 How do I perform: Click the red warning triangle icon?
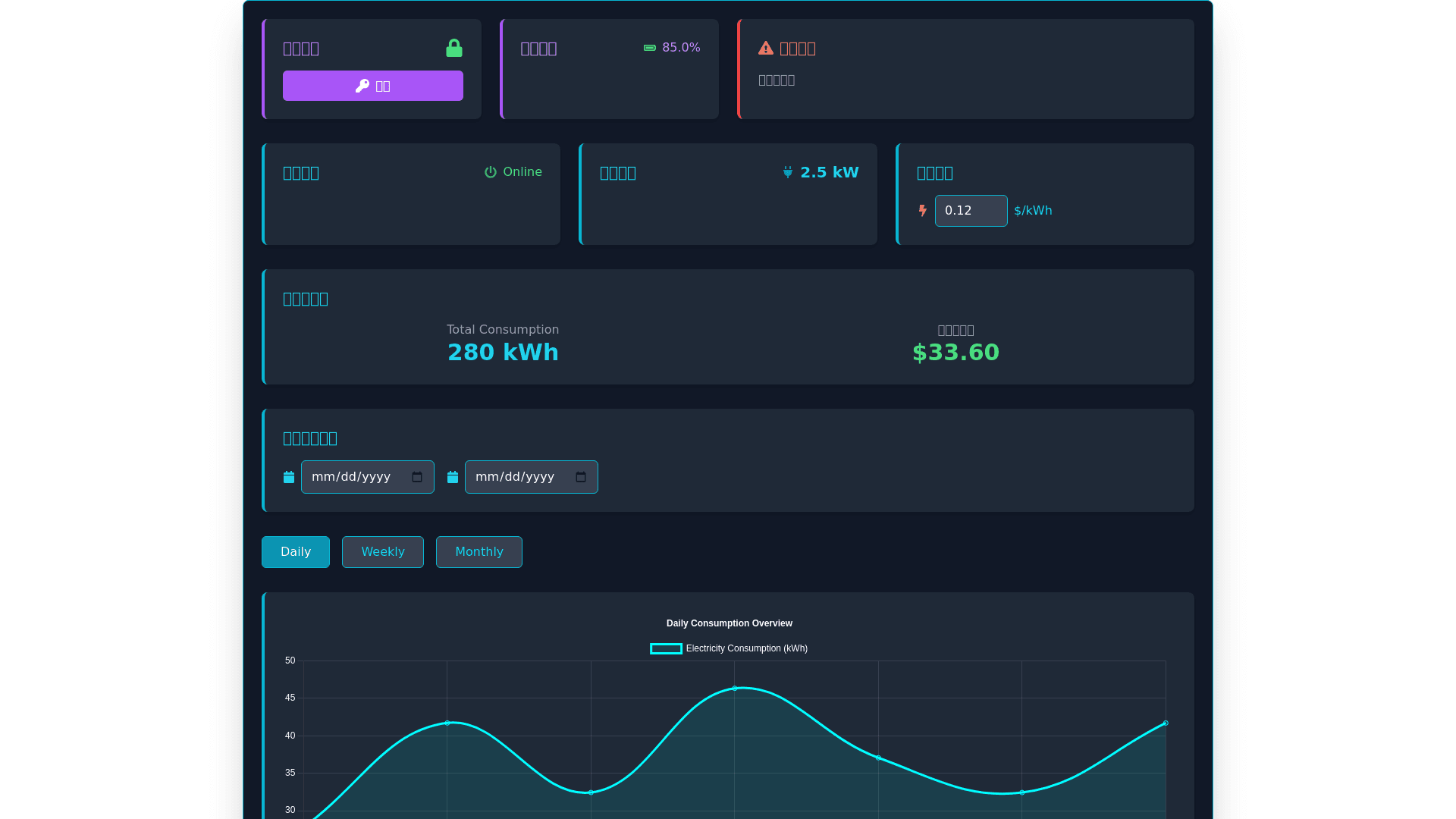[x=765, y=49]
